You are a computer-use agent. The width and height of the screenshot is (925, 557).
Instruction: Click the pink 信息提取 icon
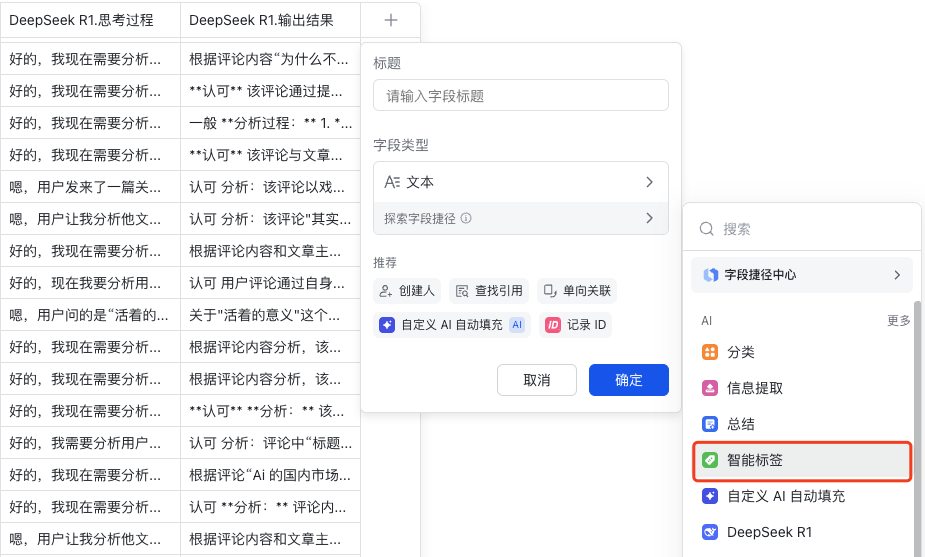click(x=710, y=388)
